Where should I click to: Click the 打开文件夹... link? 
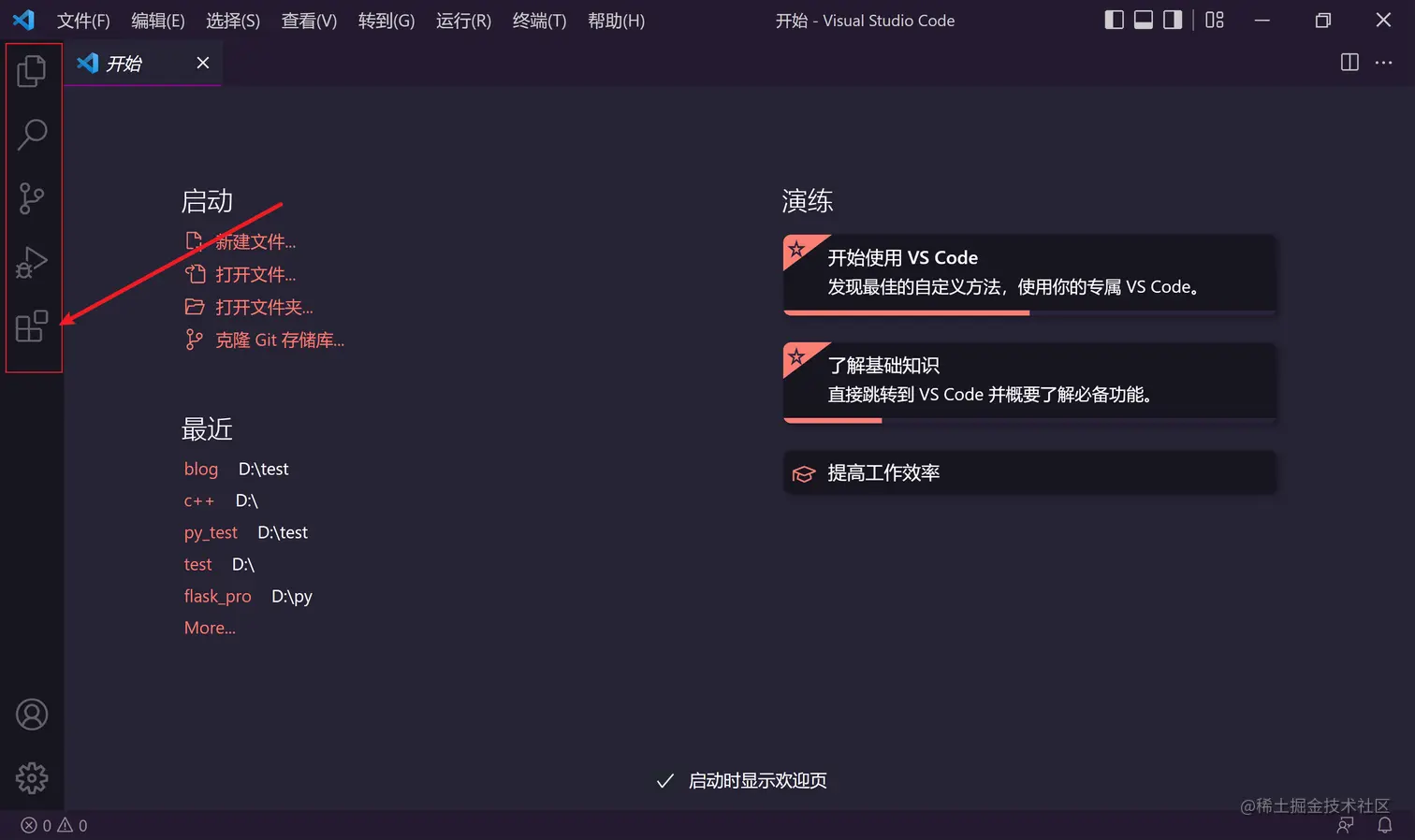pyautogui.click(x=264, y=308)
